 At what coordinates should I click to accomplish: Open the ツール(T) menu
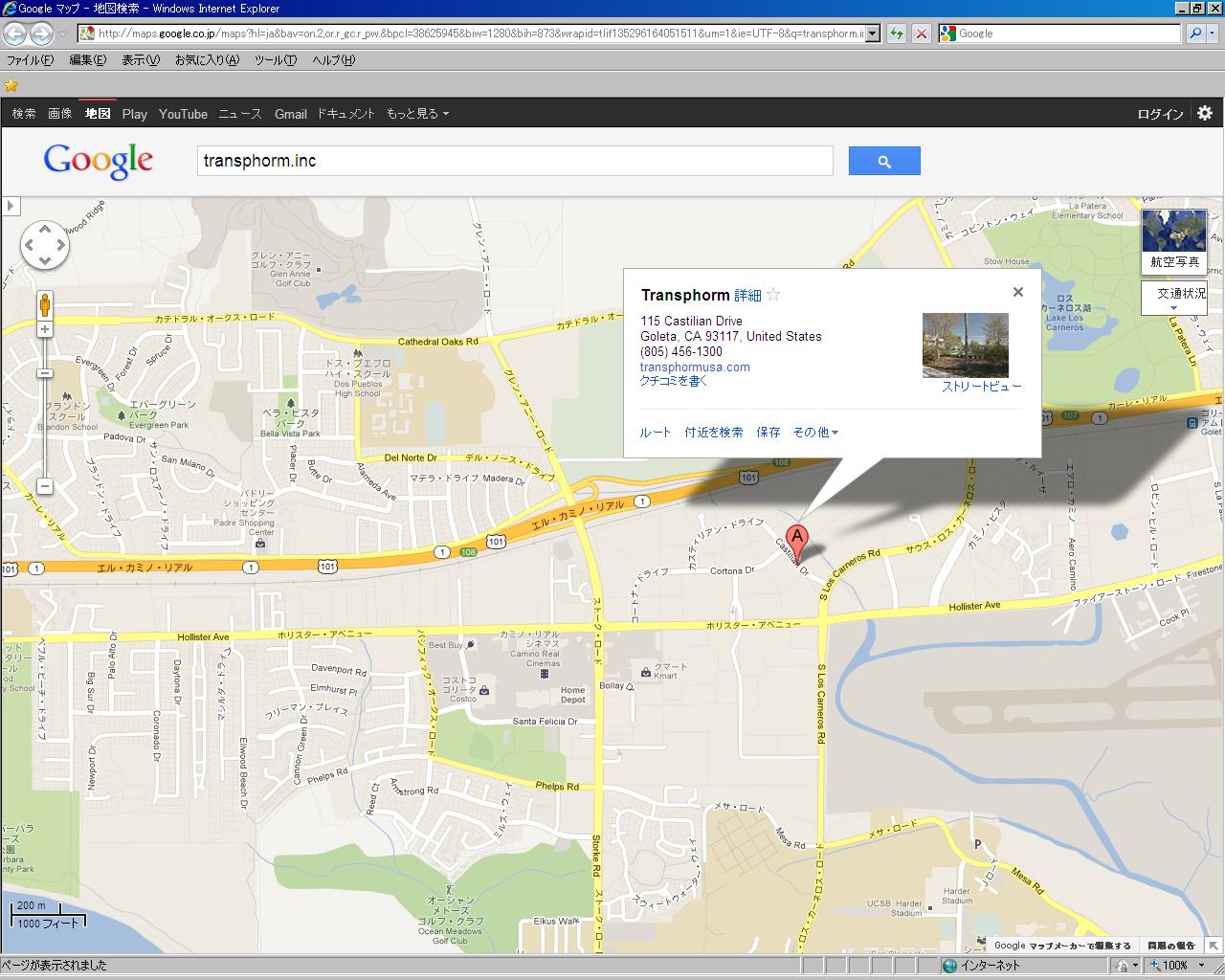[276, 60]
